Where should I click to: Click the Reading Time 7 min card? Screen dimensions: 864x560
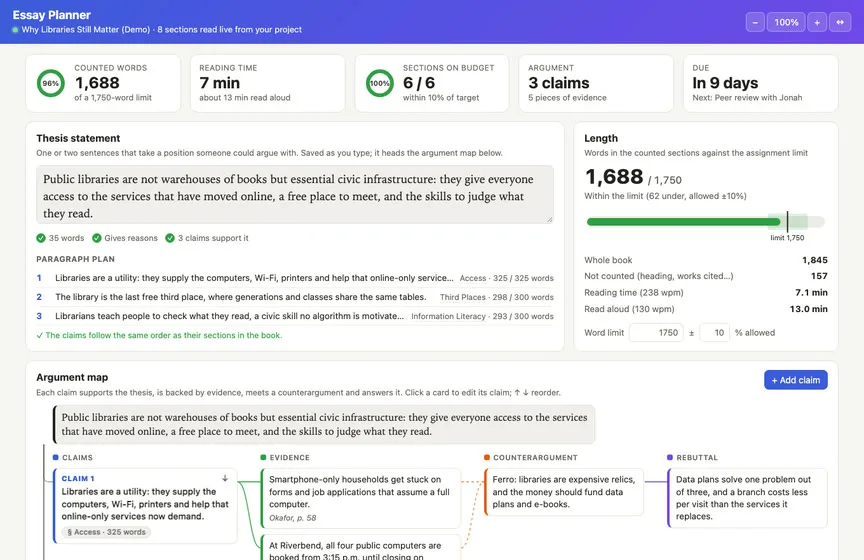[x=268, y=83]
